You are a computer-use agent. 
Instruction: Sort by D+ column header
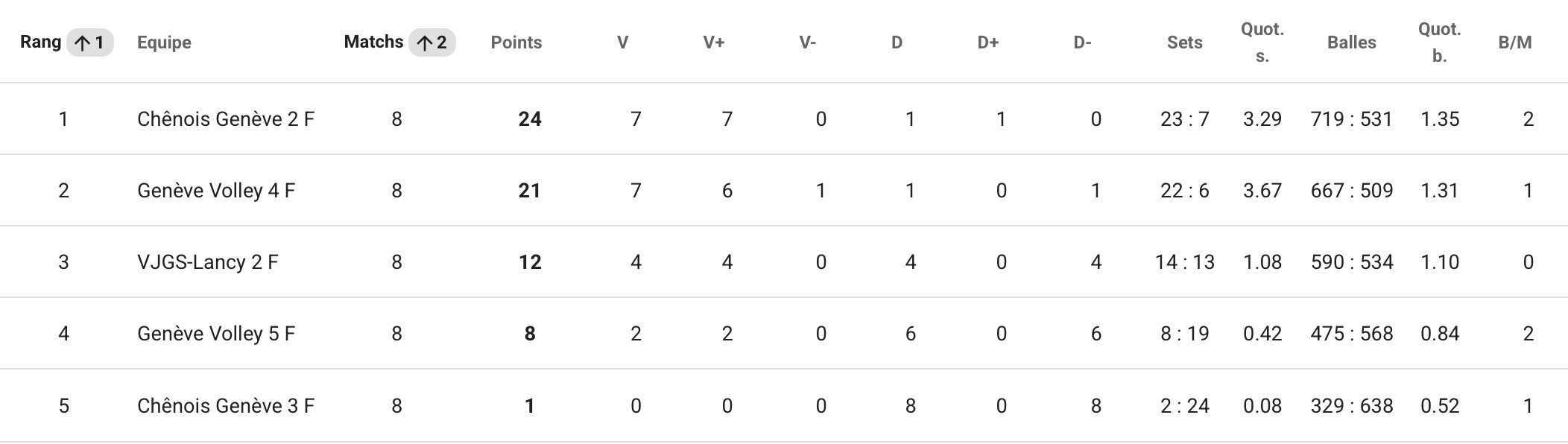click(987, 42)
